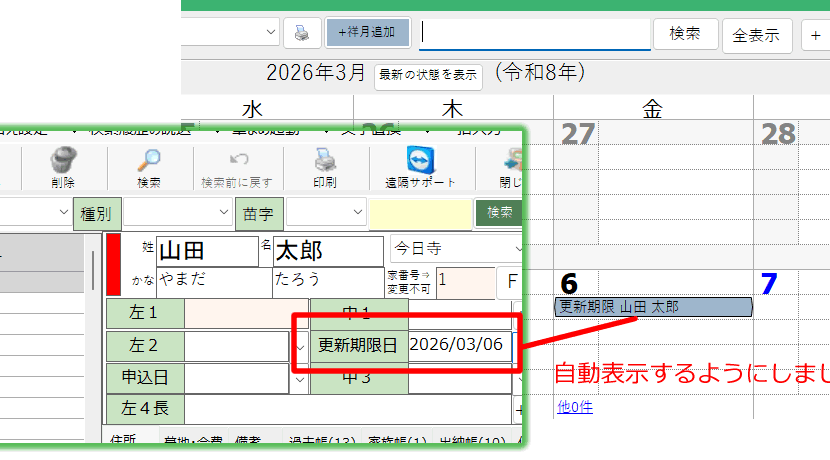Click the yellow search input box

420,213
